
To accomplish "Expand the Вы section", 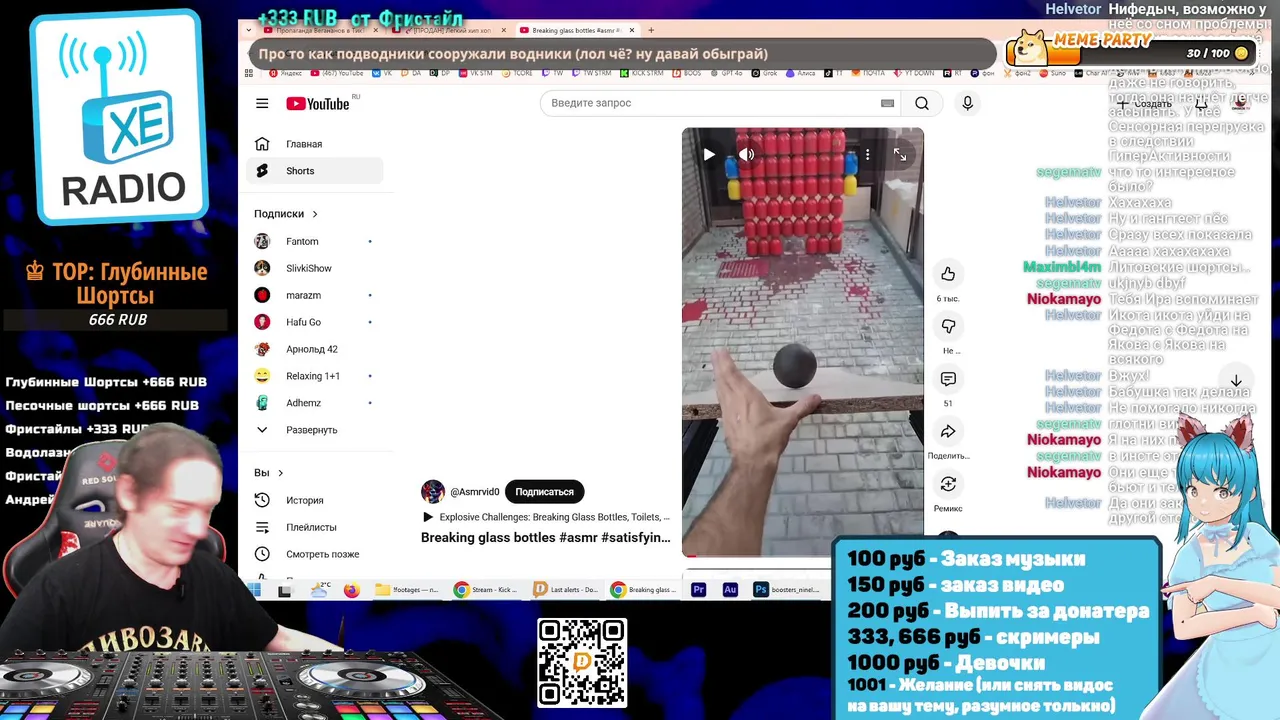I will 269,473.
